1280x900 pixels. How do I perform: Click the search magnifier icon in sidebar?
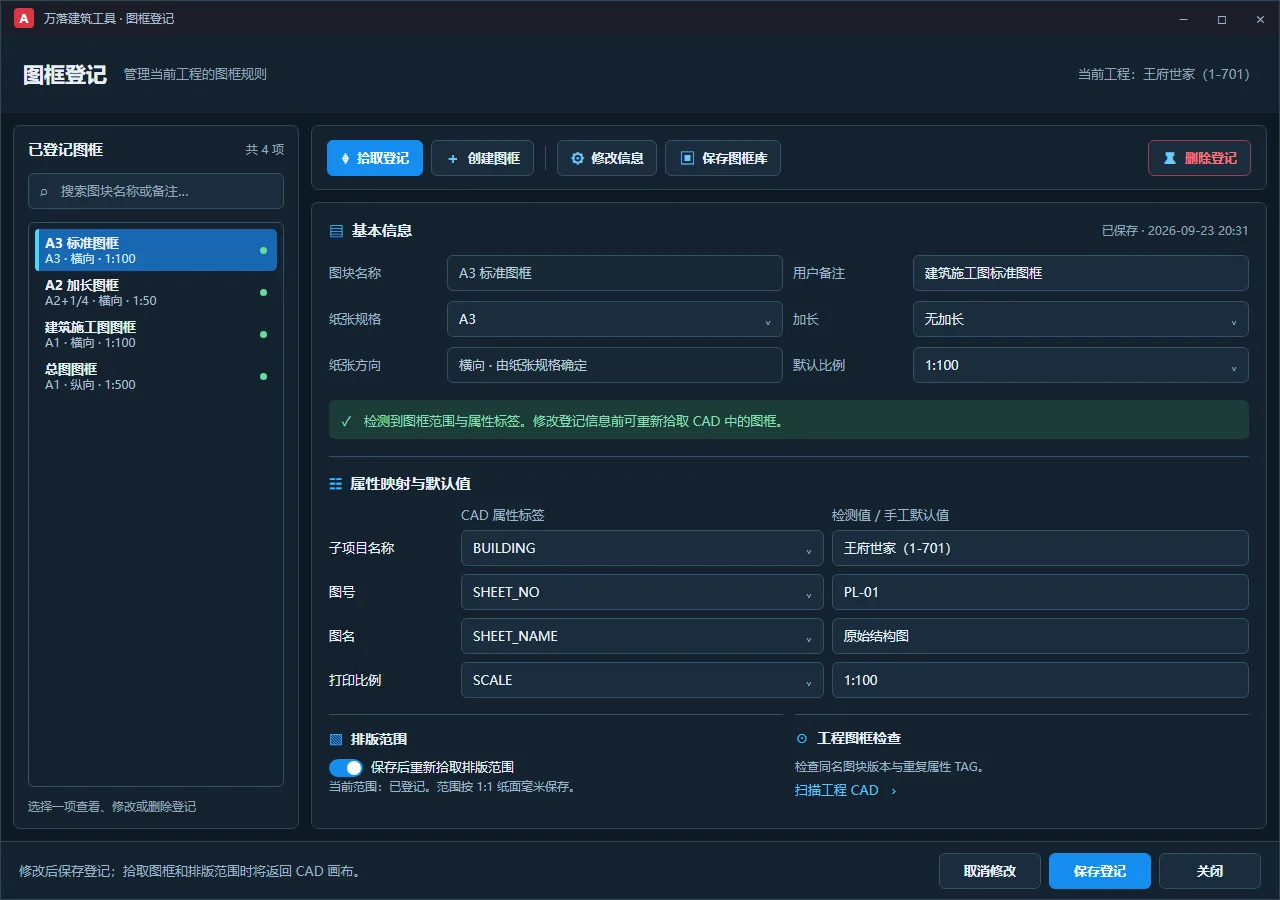click(x=45, y=191)
